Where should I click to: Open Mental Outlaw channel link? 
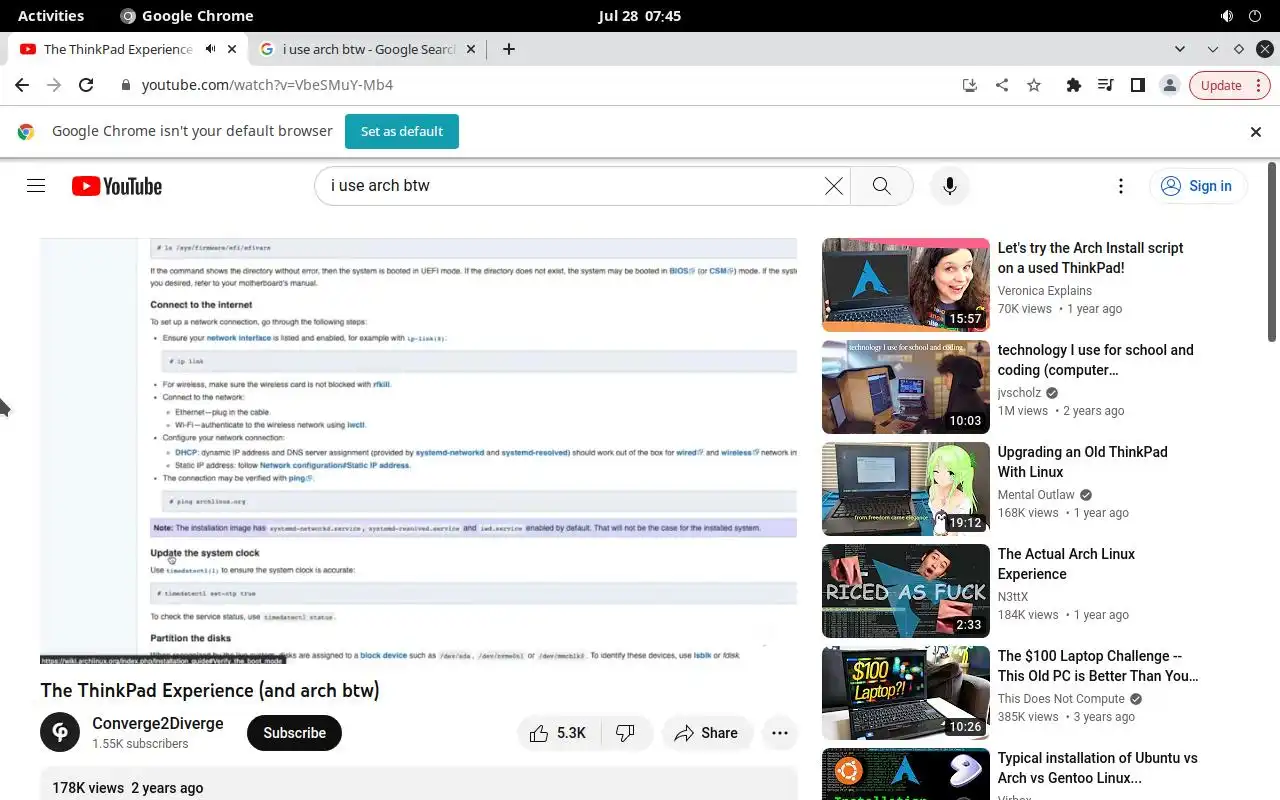tap(1036, 495)
